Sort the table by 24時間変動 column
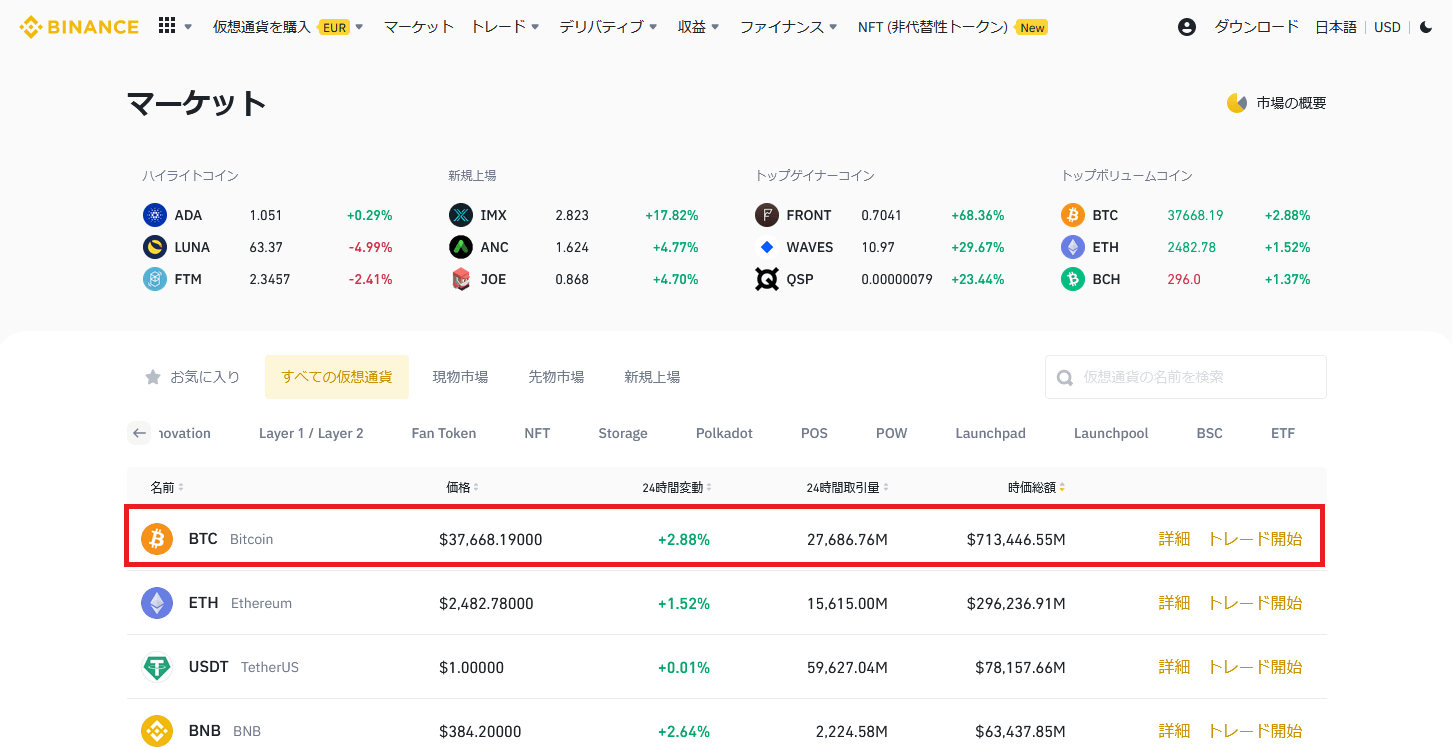Viewport: 1452px width, 747px height. (x=677, y=487)
